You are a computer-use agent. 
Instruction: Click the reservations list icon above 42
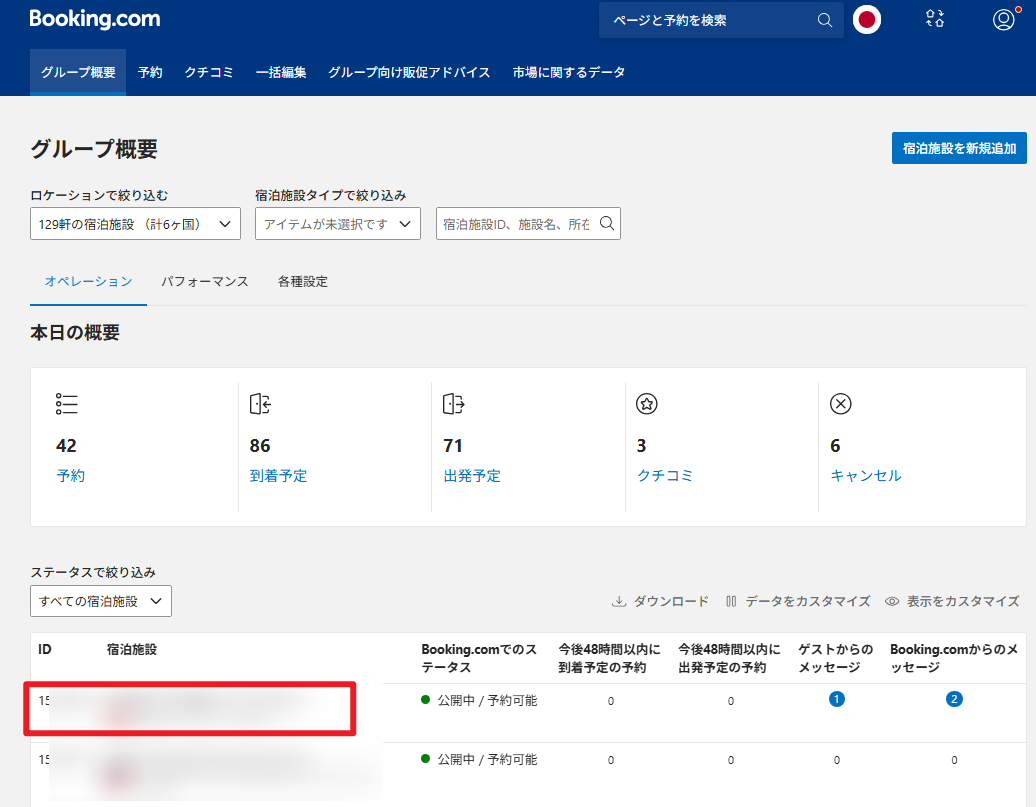click(x=66, y=404)
